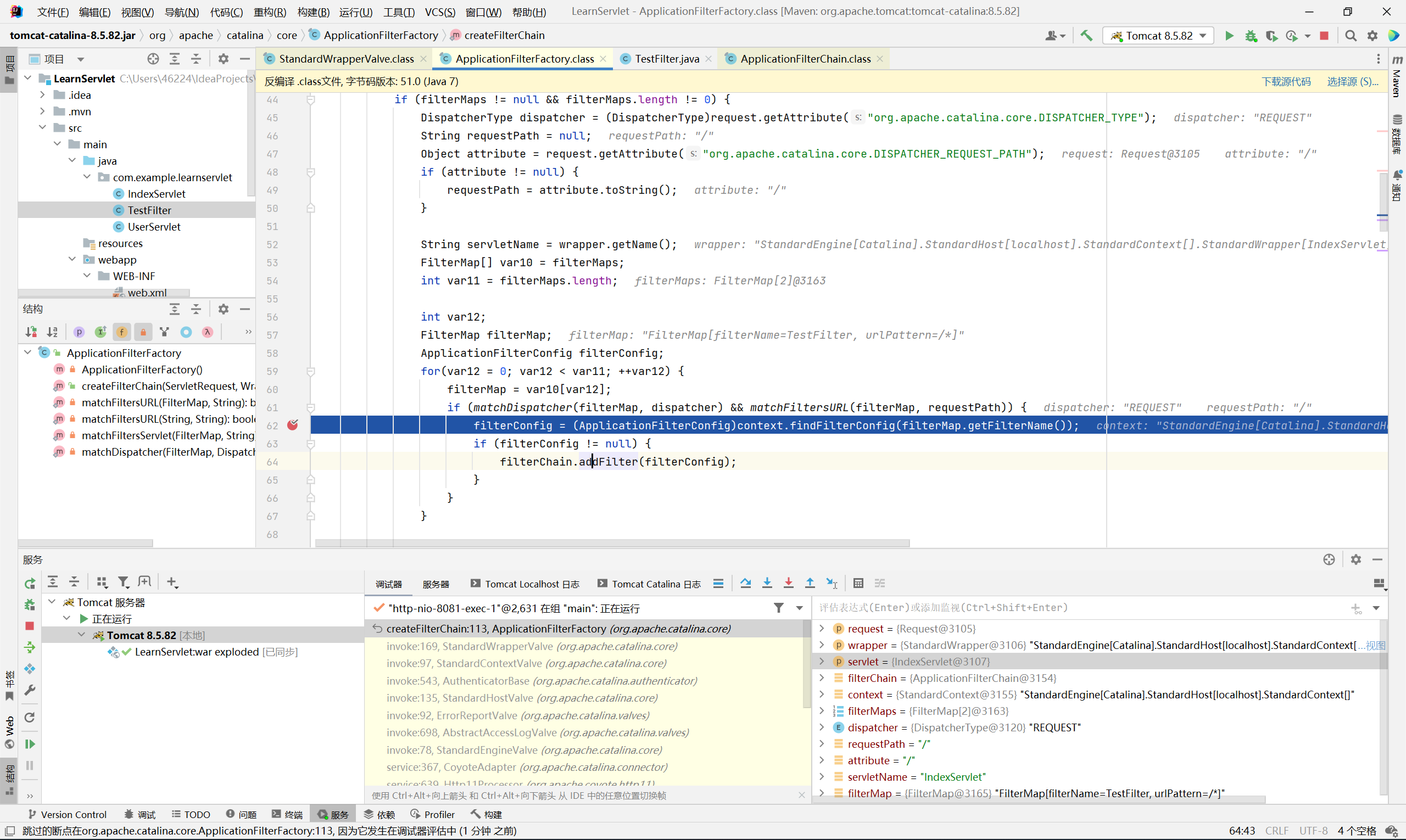Open the Tomcat Catalina 日志 tab

click(x=650, y=584)
